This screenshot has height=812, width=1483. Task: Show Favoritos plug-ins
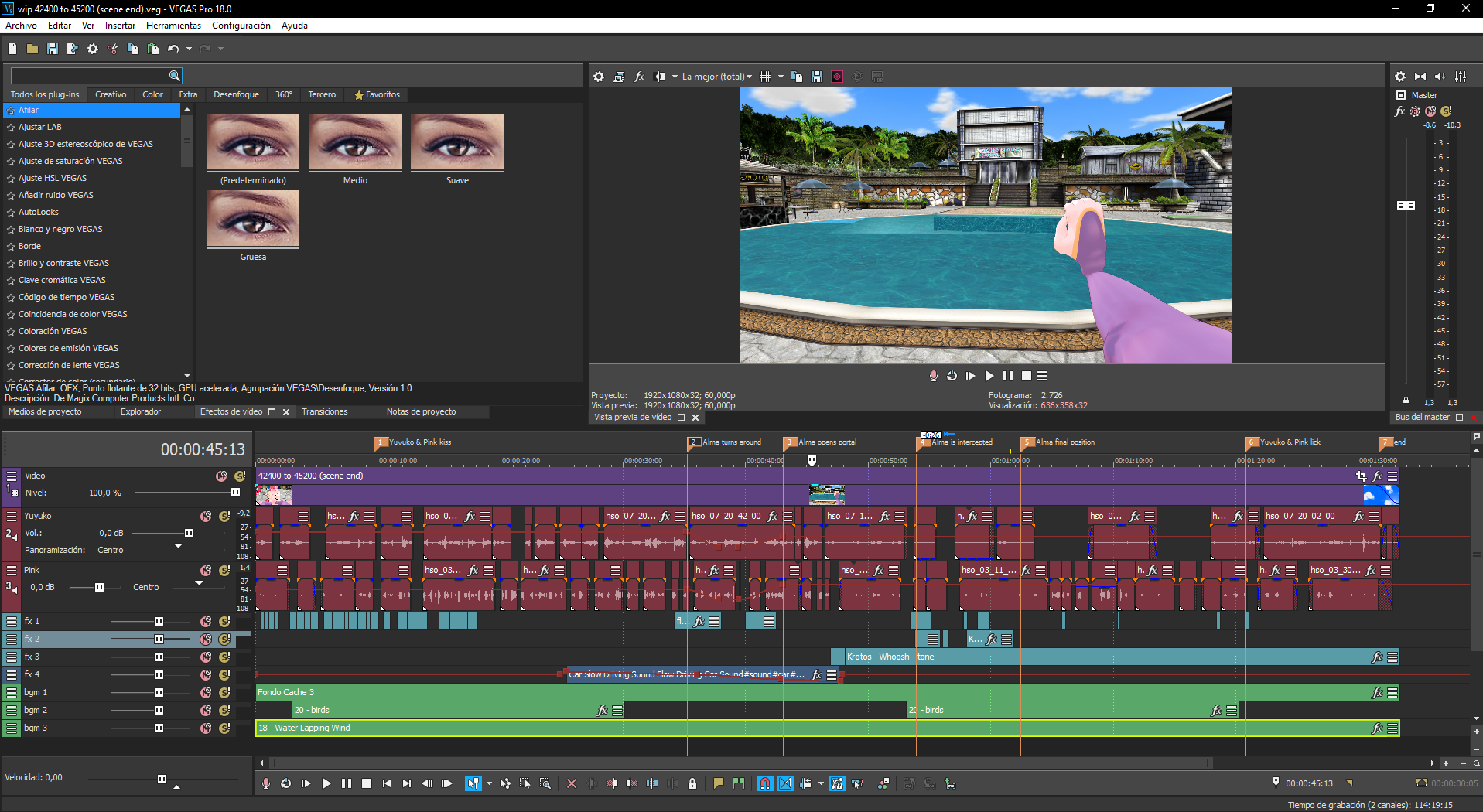coord(378,94)
